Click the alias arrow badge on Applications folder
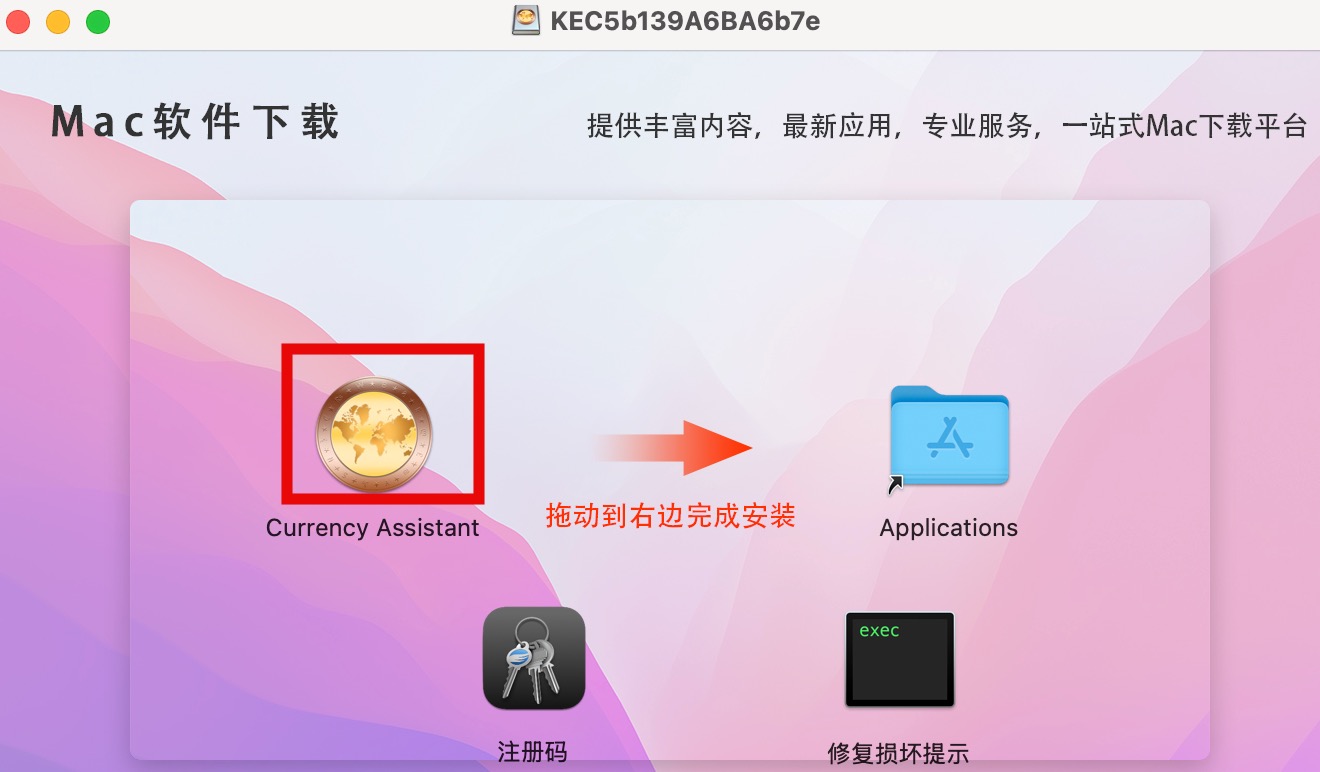1320x772 pixels. tap(896, 484)
